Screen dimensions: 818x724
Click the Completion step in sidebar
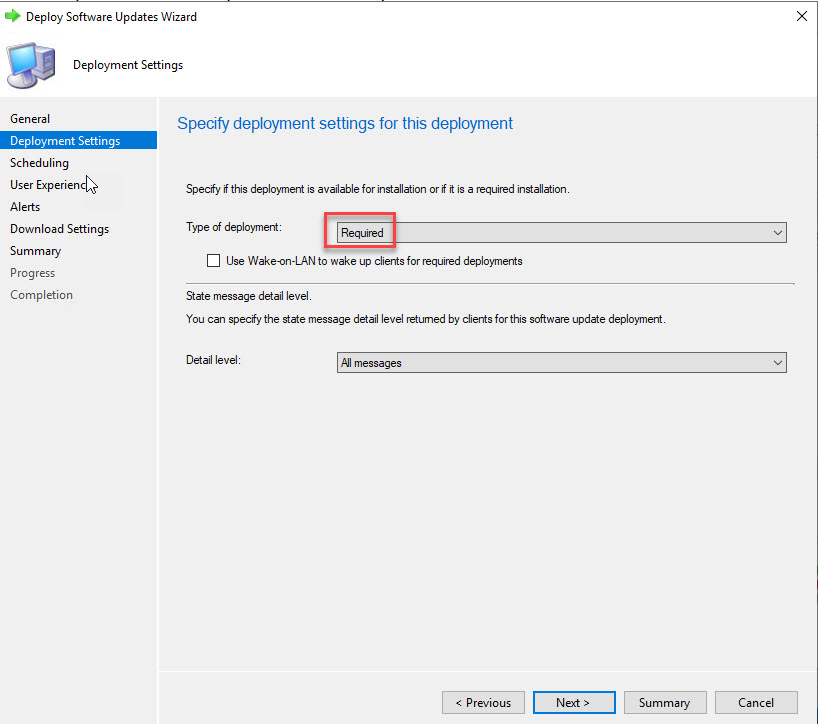pos(41,295)
